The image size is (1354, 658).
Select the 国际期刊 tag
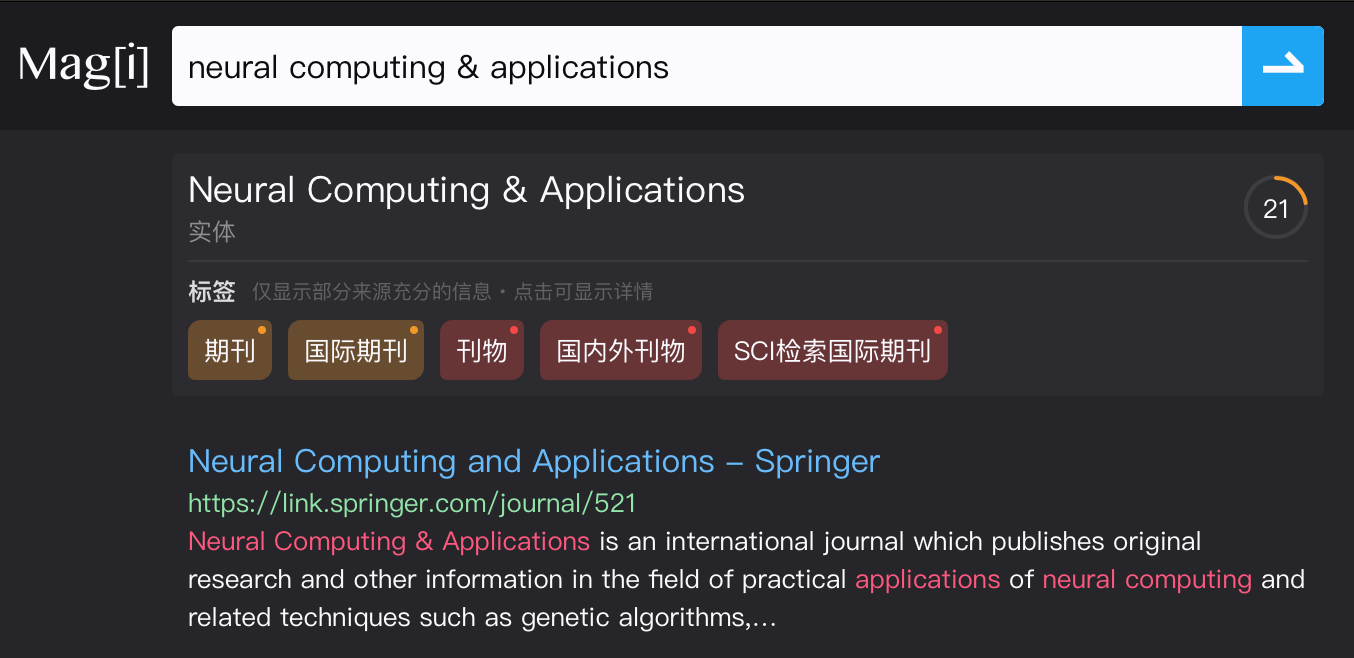[356, 351]
